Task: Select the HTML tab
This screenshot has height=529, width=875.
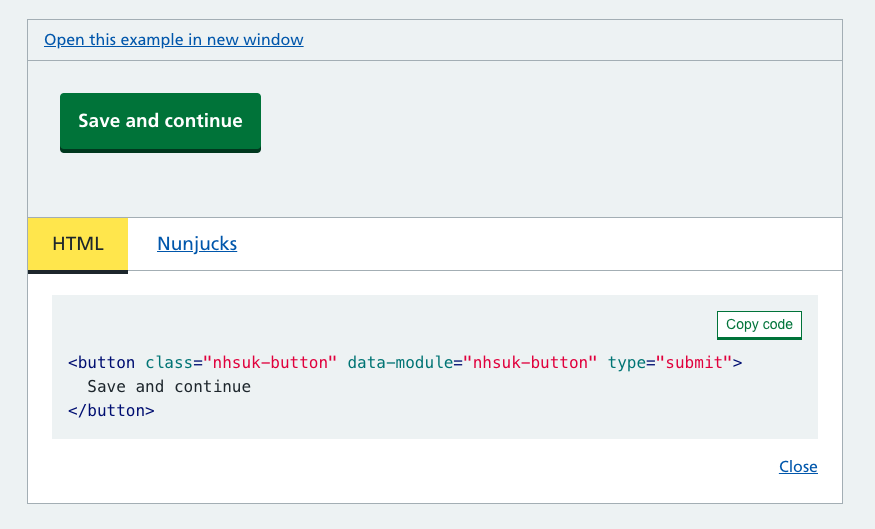Action: coord(78,244)
